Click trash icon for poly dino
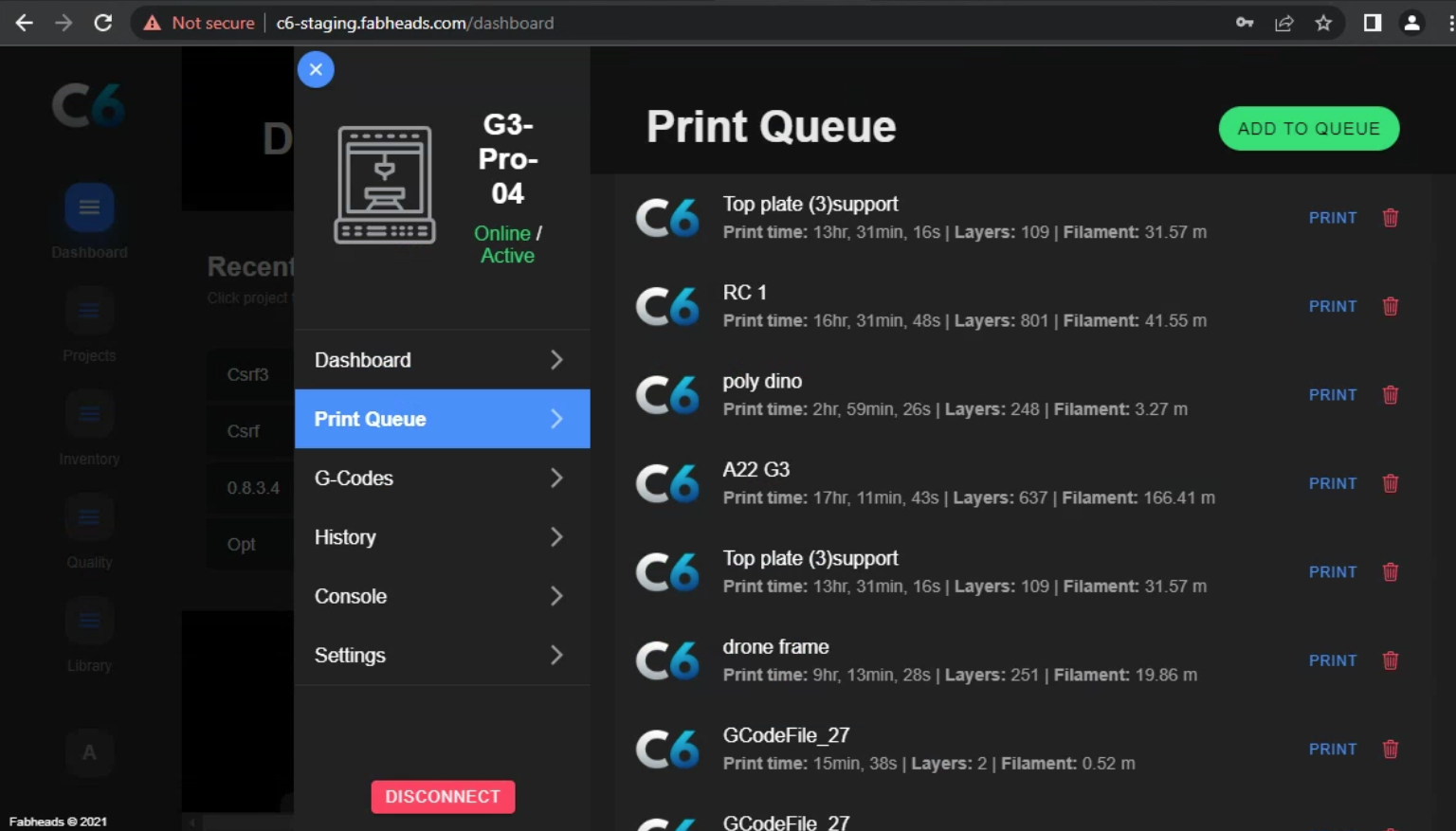 point(1390,395)
